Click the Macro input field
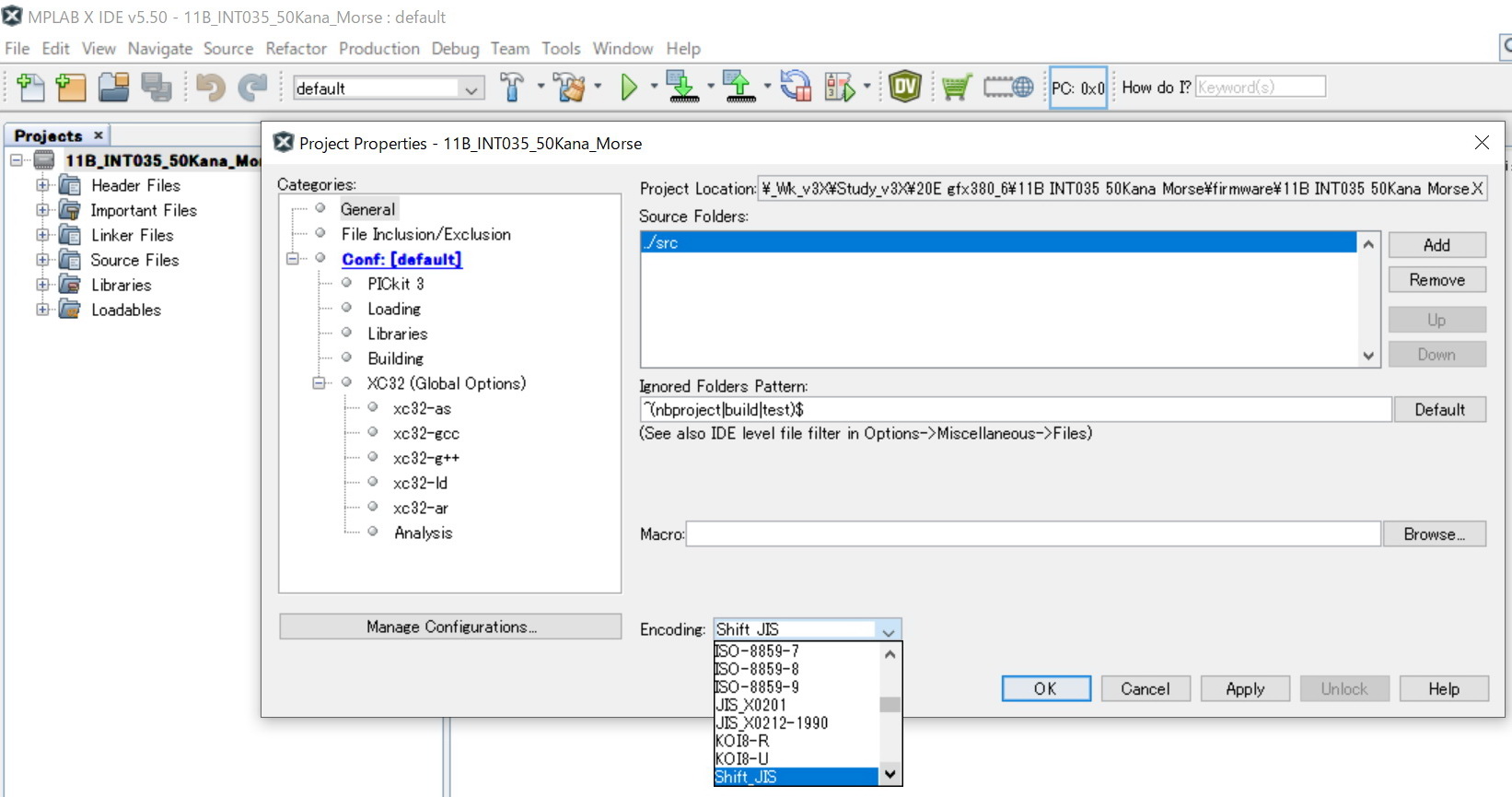This screenshot has width=1512, height=797. pos(1033,534)
